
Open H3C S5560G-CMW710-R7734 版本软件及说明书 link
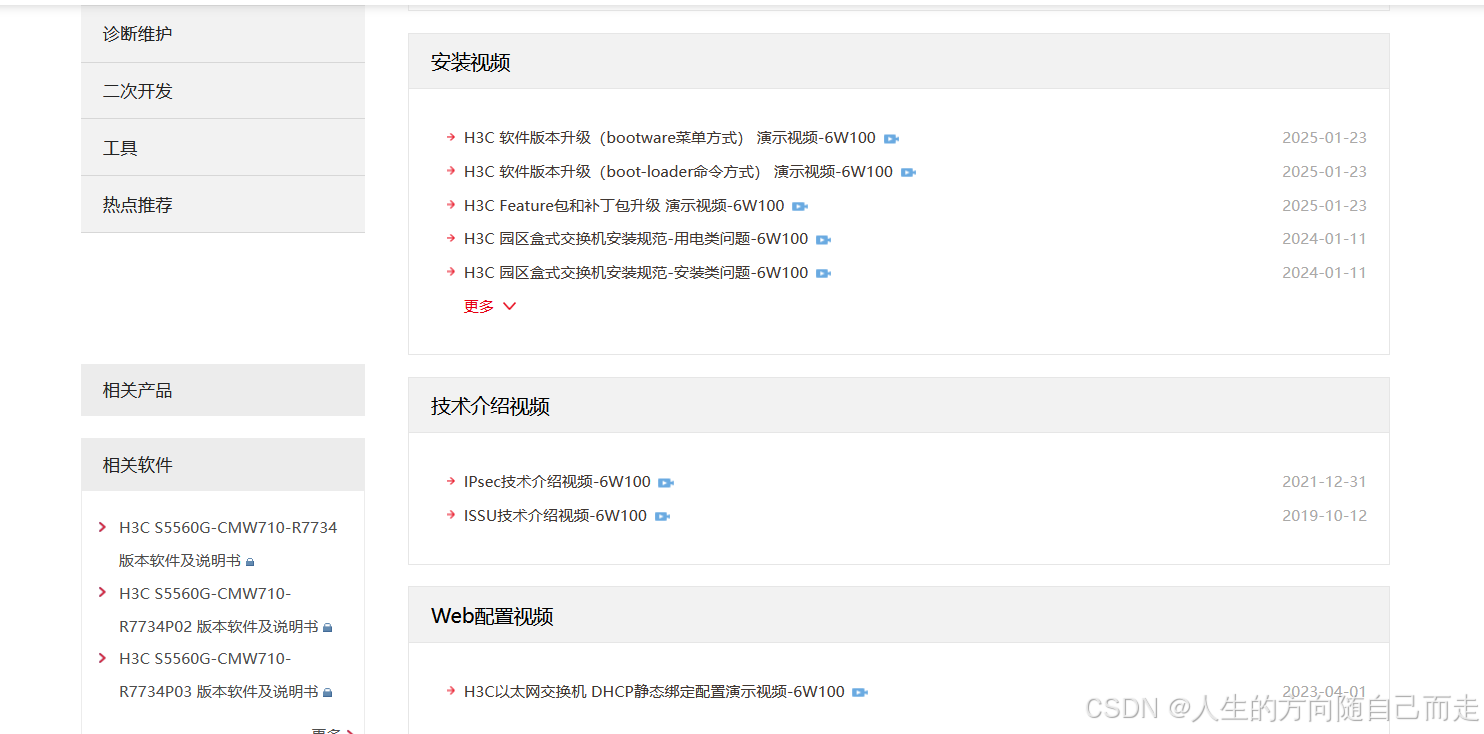228,544
